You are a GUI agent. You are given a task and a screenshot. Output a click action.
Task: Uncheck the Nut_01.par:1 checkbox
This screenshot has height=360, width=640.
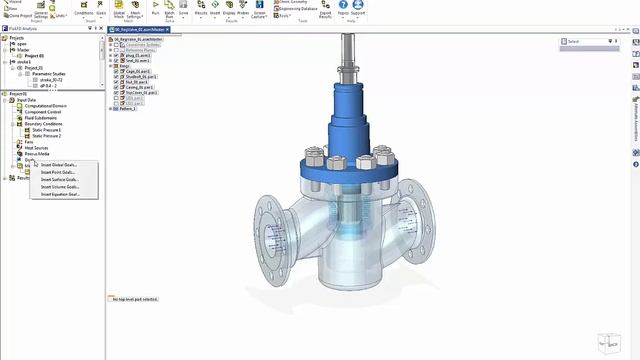click(116, 82)
